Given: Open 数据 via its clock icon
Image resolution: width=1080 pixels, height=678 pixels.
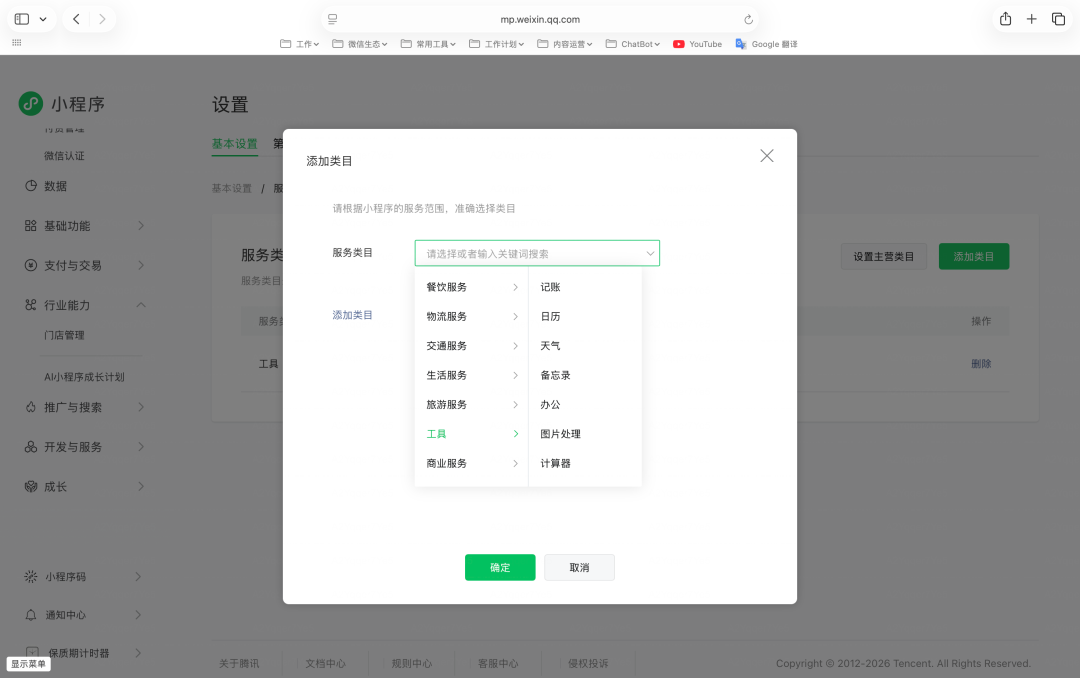Looking at the screenshot, I should pos(30,185).
